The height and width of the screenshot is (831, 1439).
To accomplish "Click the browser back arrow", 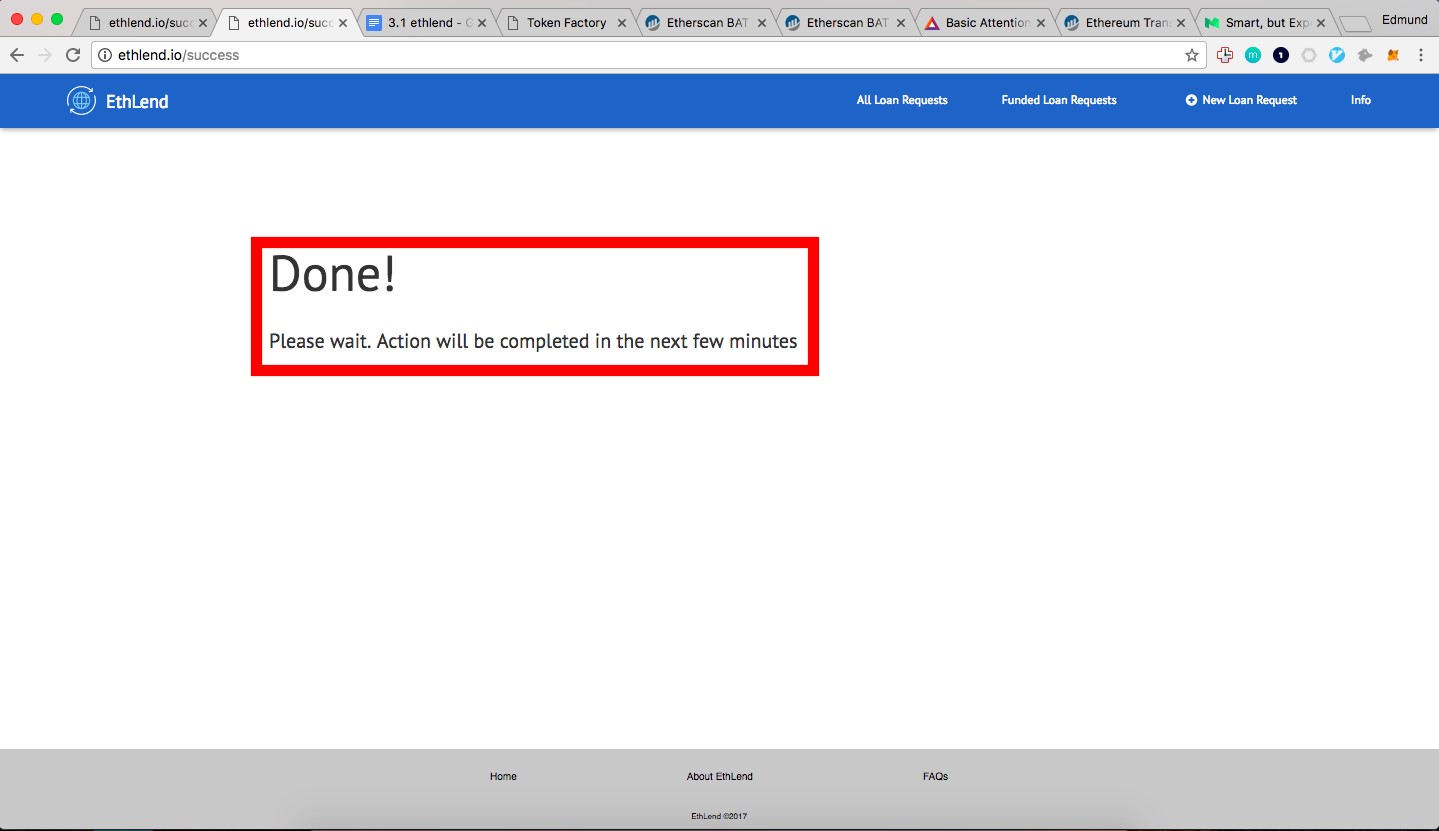I will 16,55.
